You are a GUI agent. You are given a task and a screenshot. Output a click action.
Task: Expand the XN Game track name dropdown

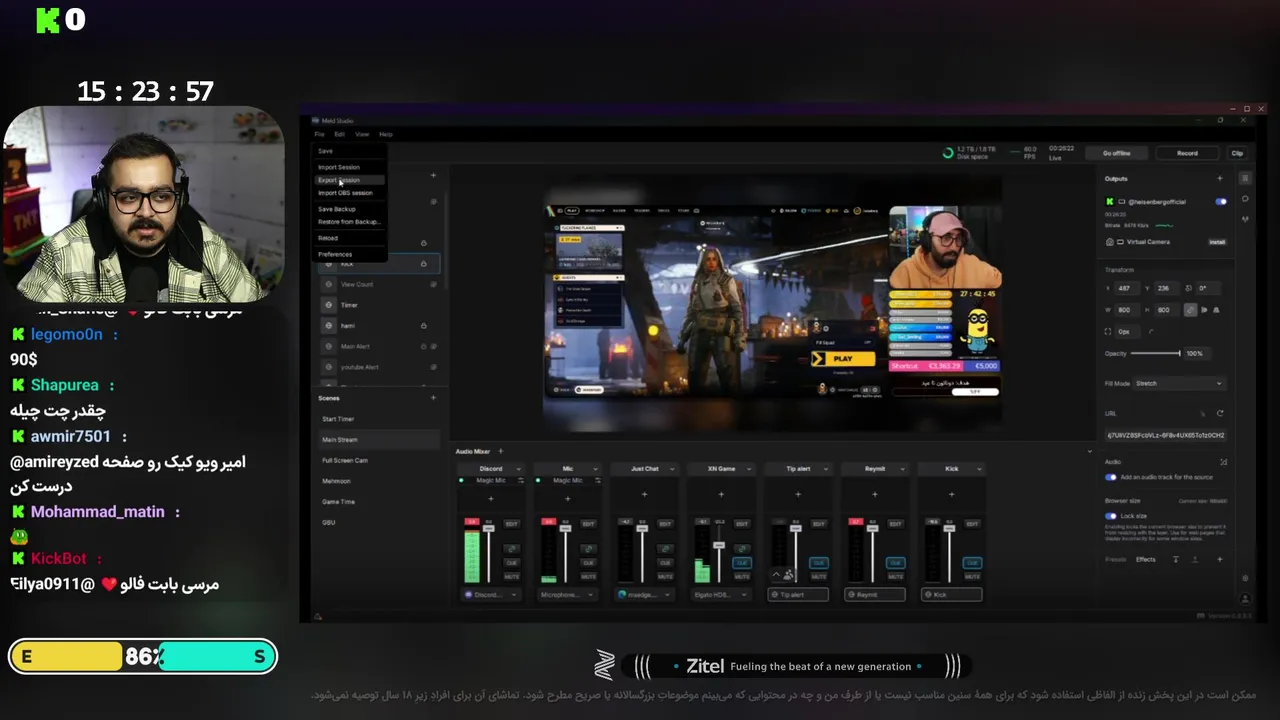point(748,468)
